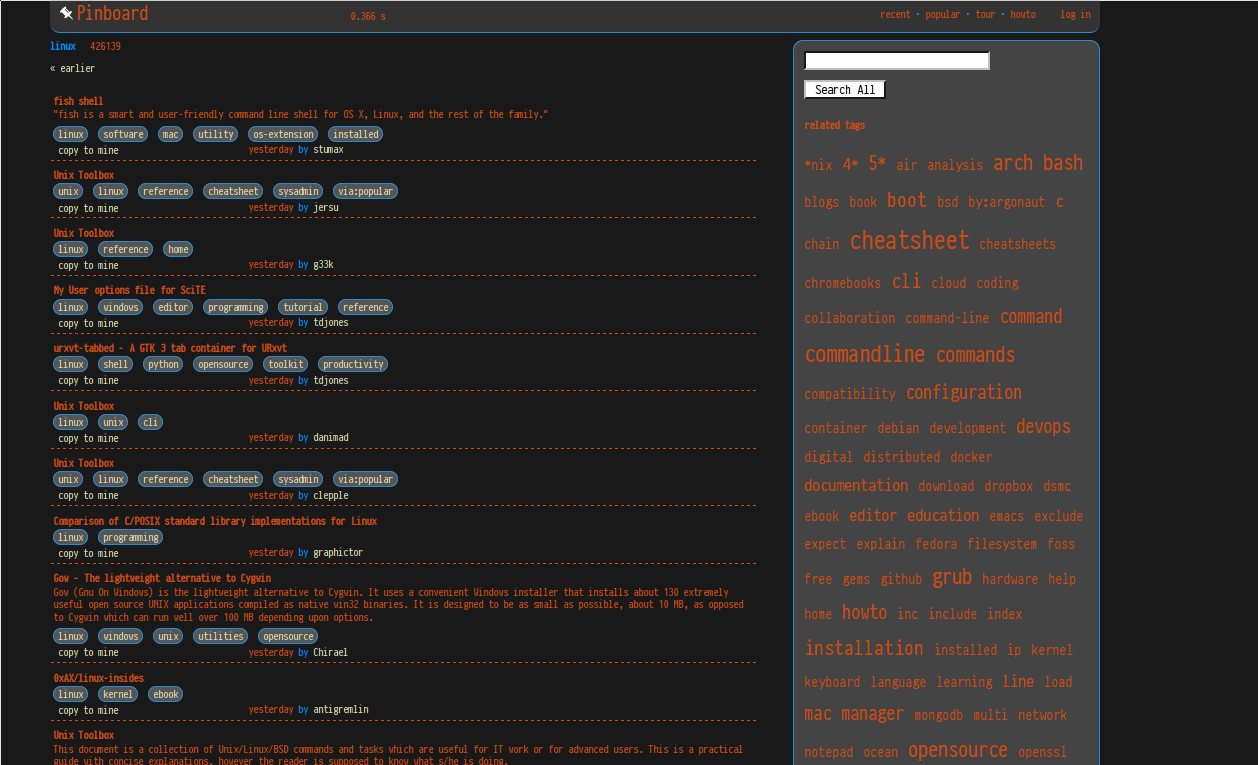Click the grub related tag
The height and width of the screenshot is (765, 1258).
tap(951, 577)
